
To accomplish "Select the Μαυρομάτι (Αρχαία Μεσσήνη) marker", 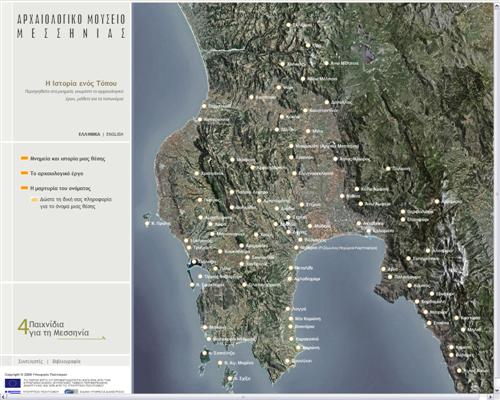I will point(291,146).
